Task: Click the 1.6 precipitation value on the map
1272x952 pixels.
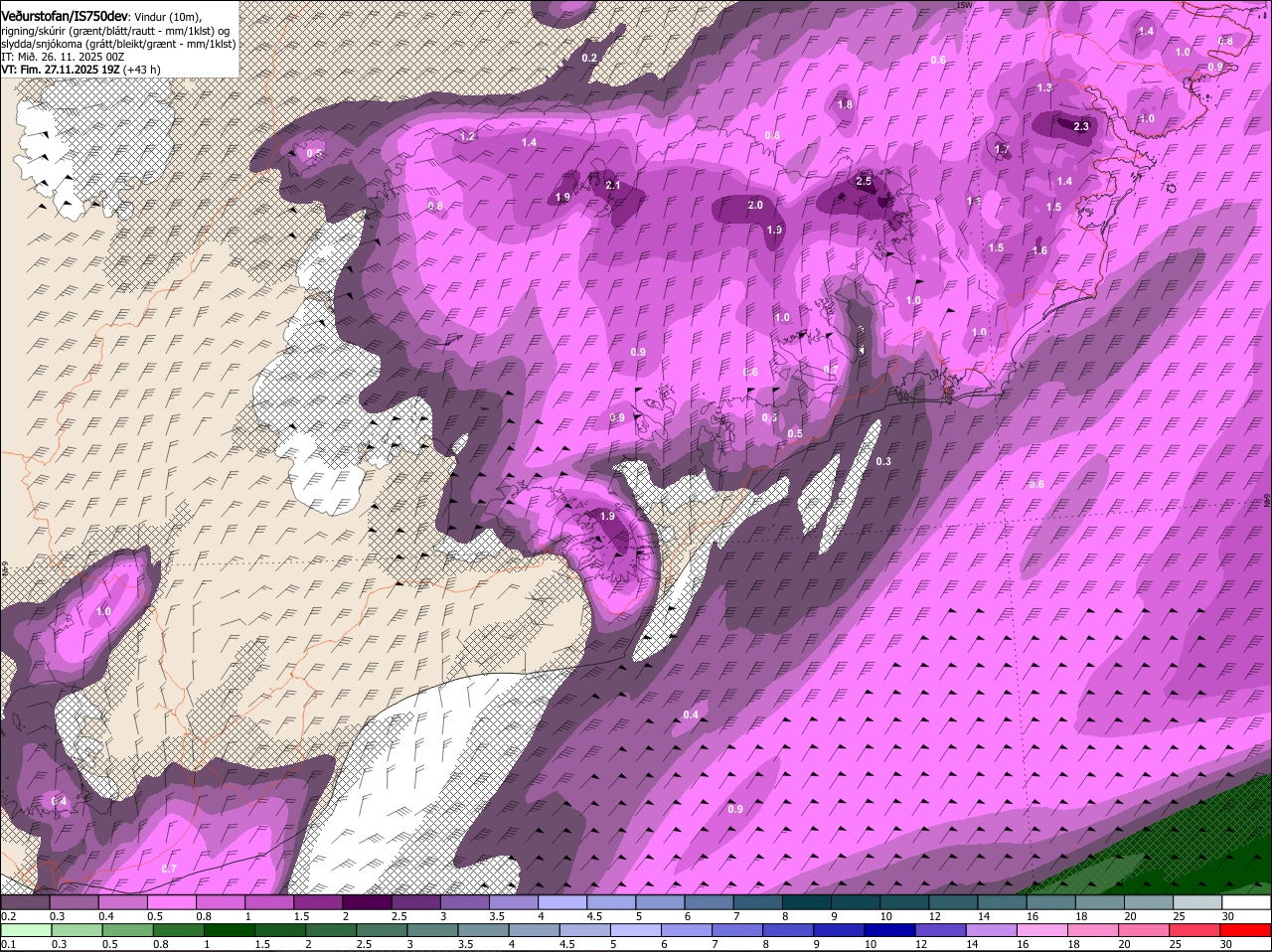Action: (x=1040, y=250)
